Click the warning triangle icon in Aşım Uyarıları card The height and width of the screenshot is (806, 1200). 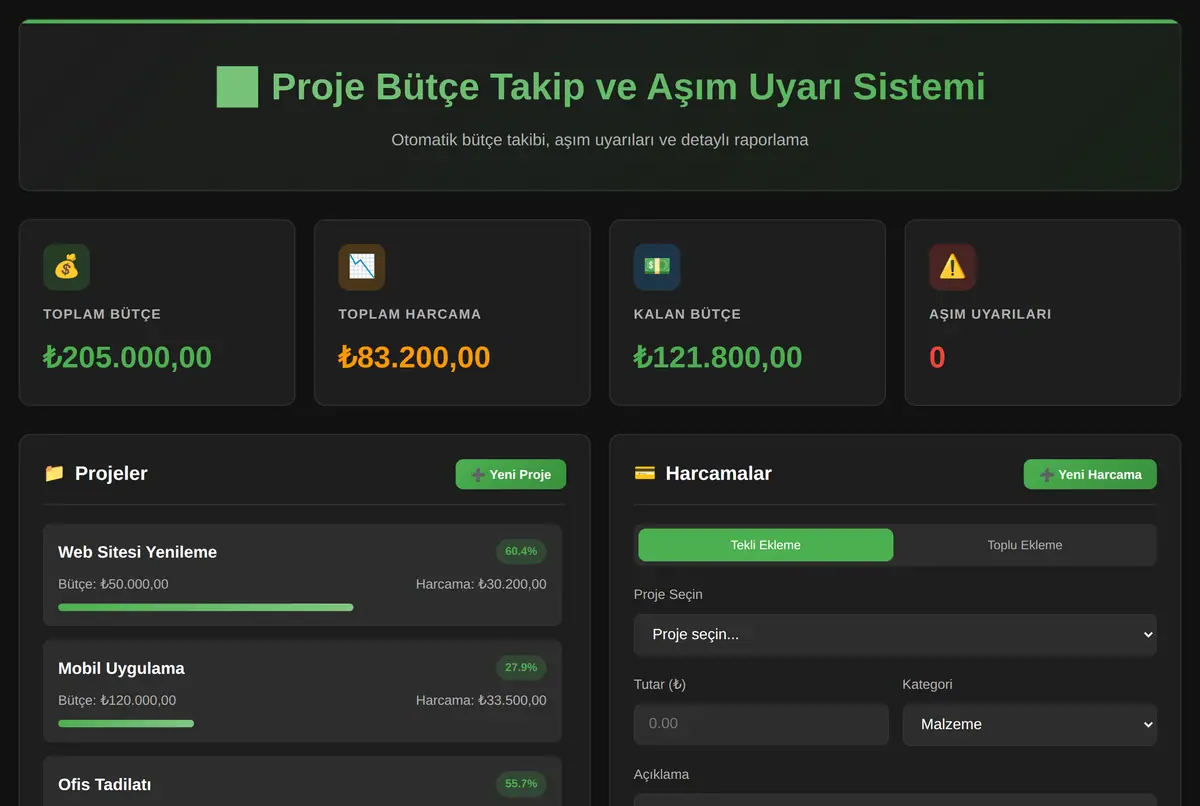[952, 267]
